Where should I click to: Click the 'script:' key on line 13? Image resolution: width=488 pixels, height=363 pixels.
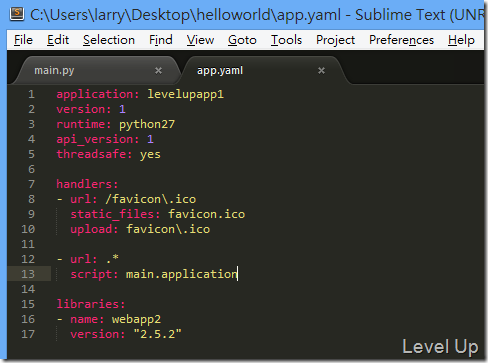[x=94, y=274]
